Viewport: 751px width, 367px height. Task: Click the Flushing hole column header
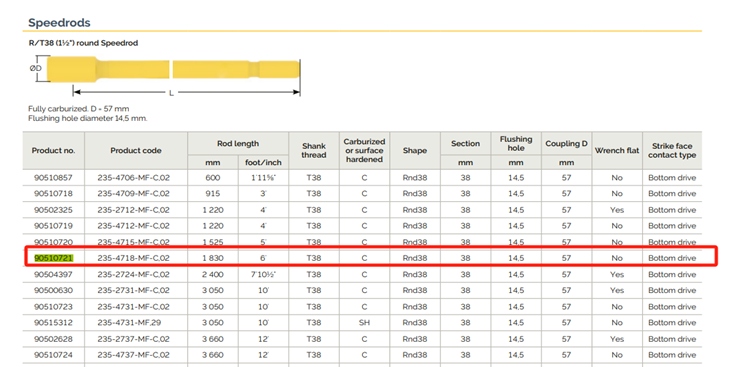point(516,143)
